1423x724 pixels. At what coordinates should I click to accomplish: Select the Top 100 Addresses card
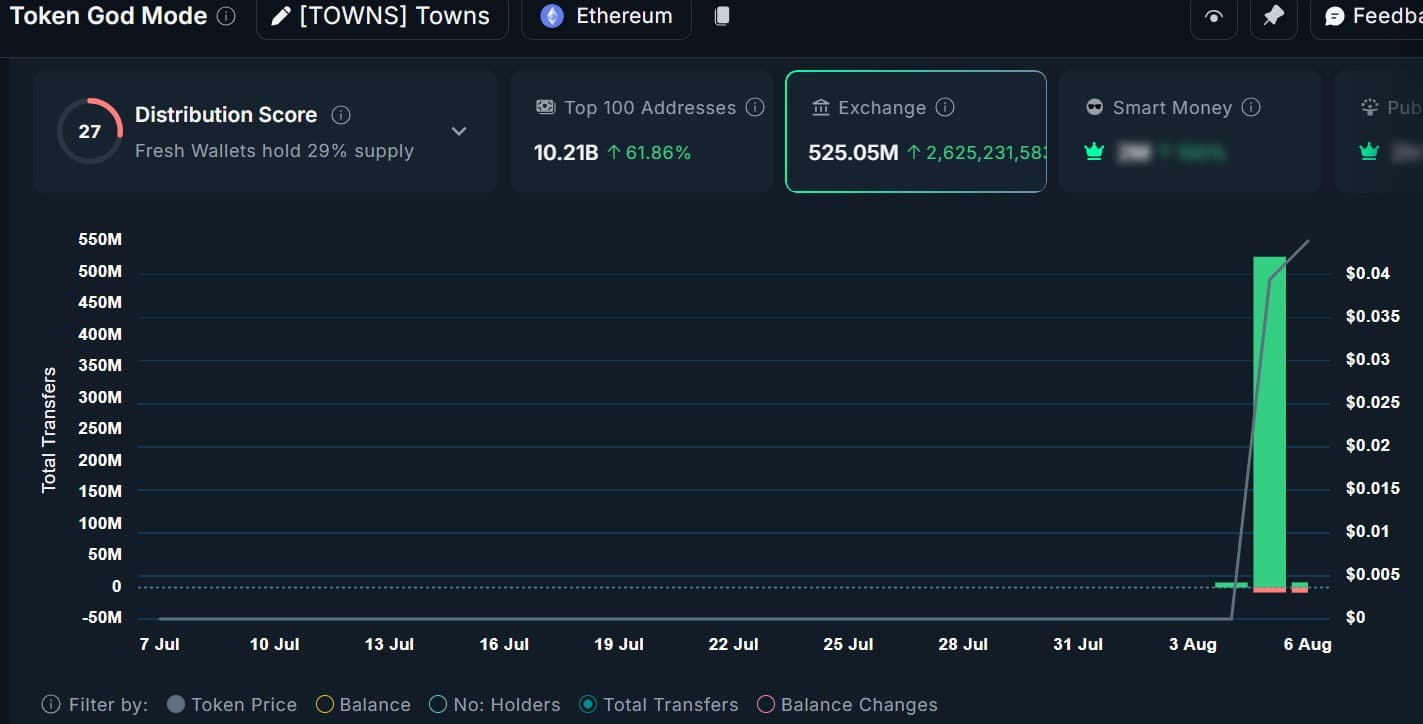click(x=641, y=131)
